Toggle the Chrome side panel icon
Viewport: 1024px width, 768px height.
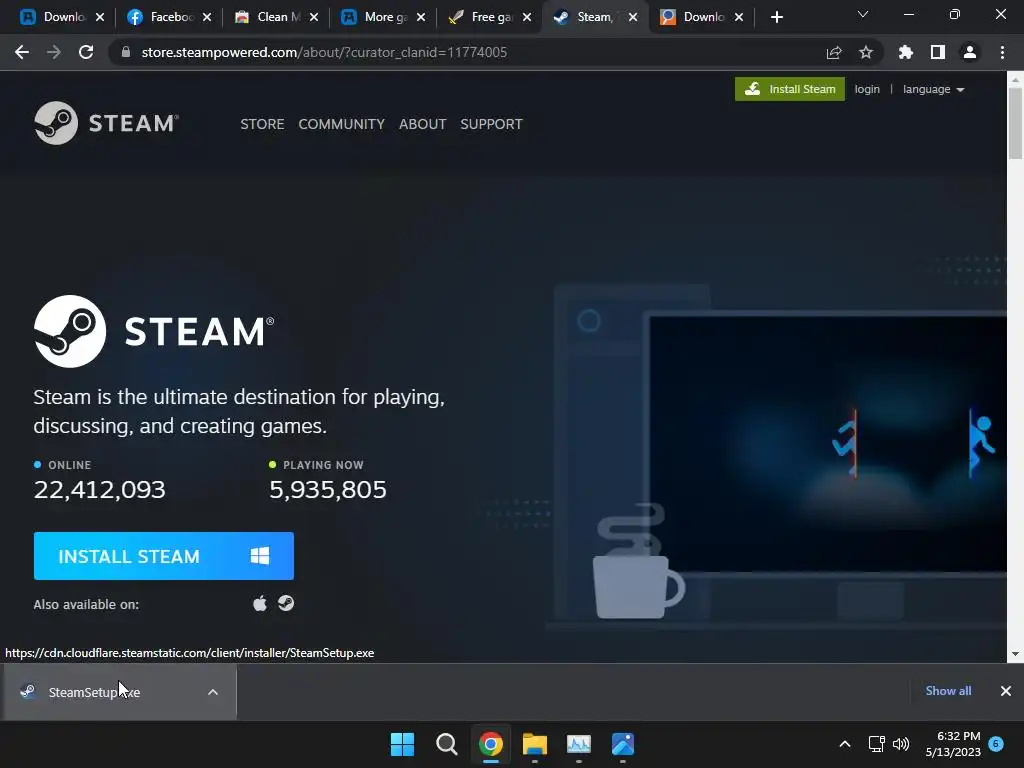click(938, 52)
